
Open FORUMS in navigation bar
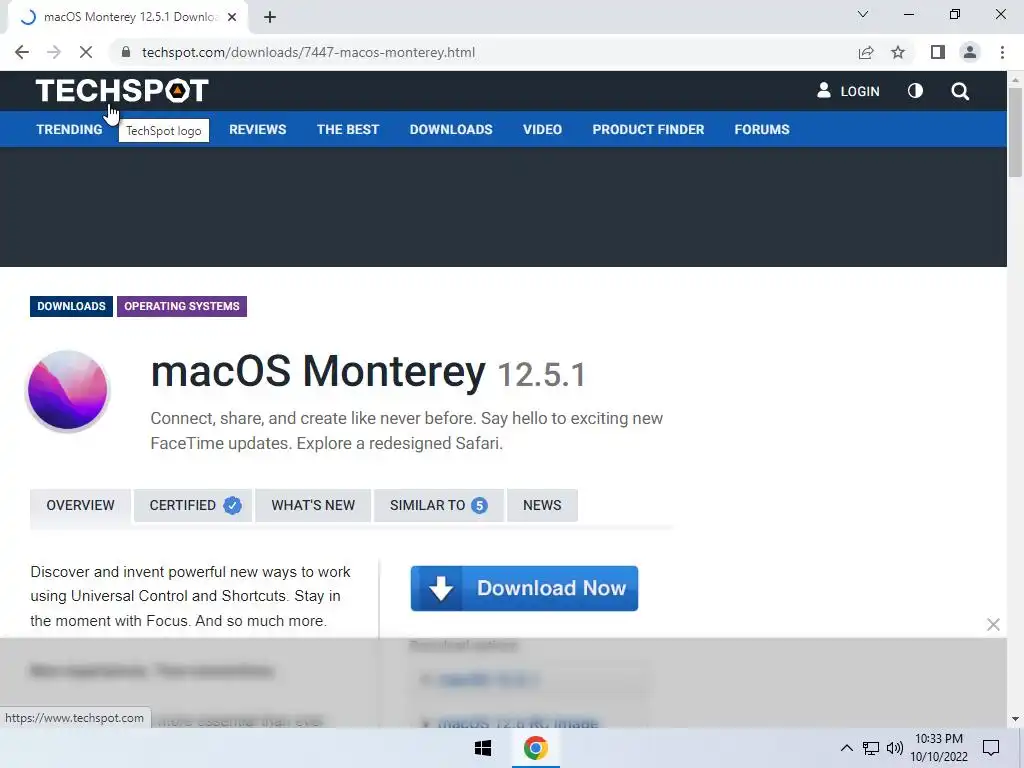coord(761,129)
